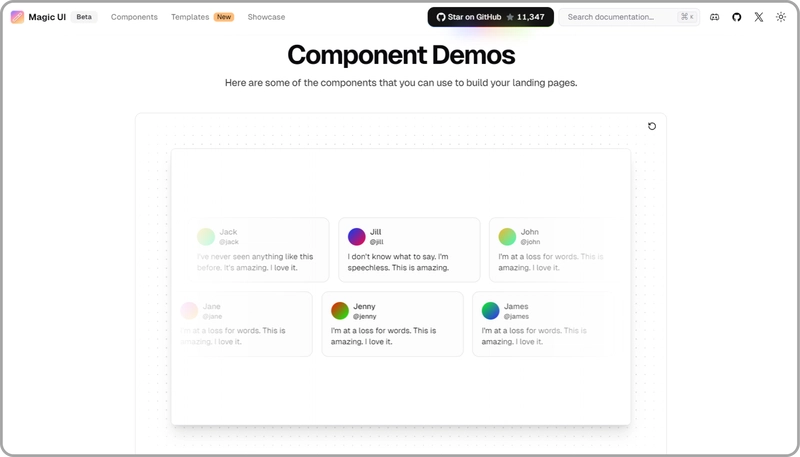Click the 11,347 star count
Image resolution: width=800 pixels, height=457 pixels.
click(531, 17)
